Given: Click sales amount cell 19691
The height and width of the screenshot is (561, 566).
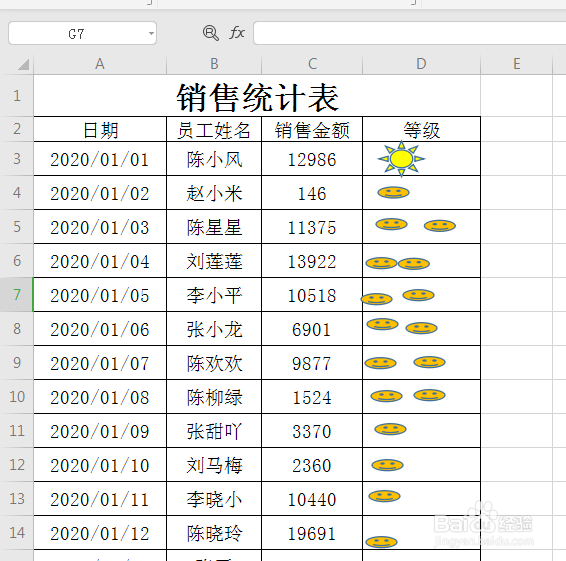Looking at the screenshot, I should click(312, 532).
